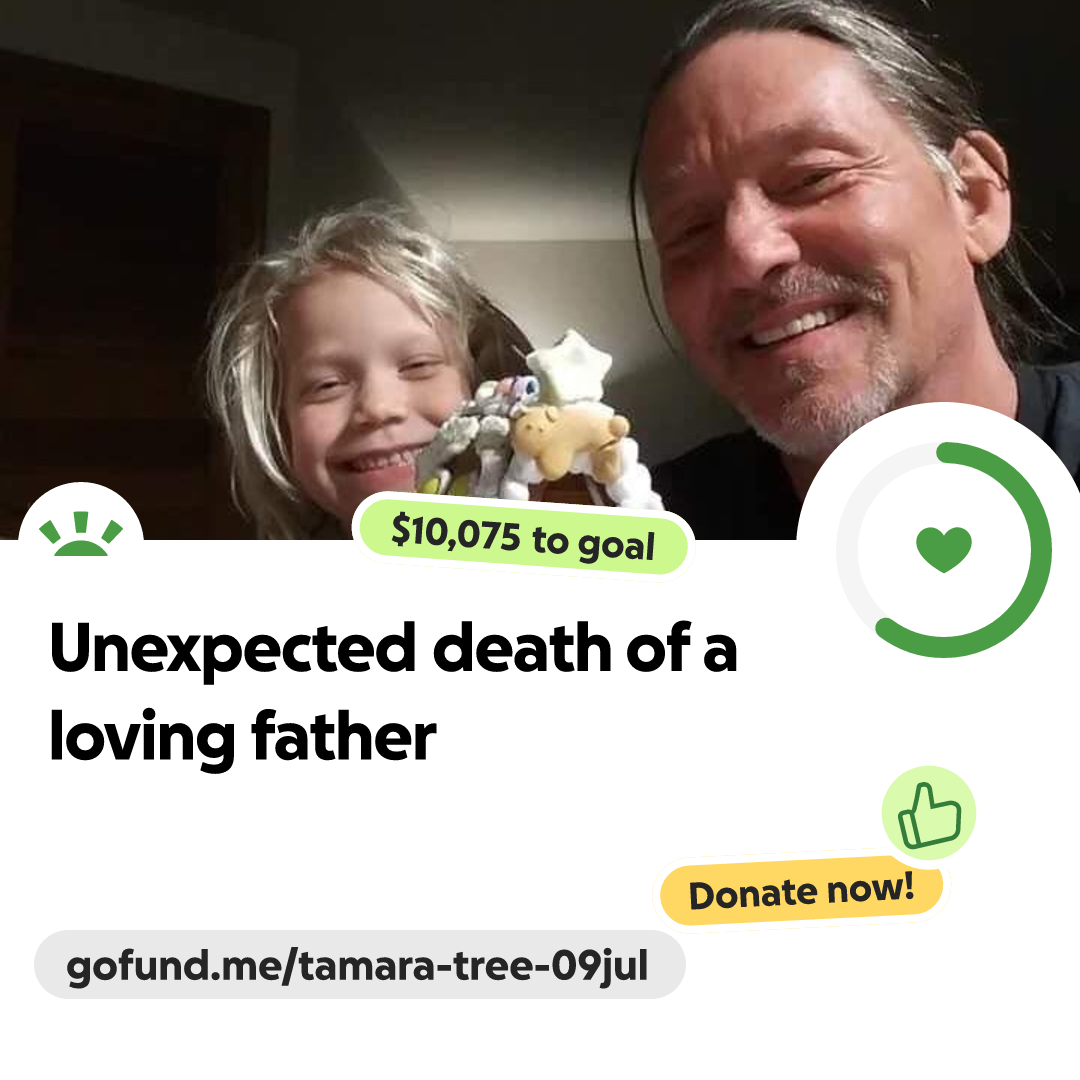Screen dimensions: 1080x1080
Task: Click the thumbs-up icon
Action: click(x=929, y=813)
